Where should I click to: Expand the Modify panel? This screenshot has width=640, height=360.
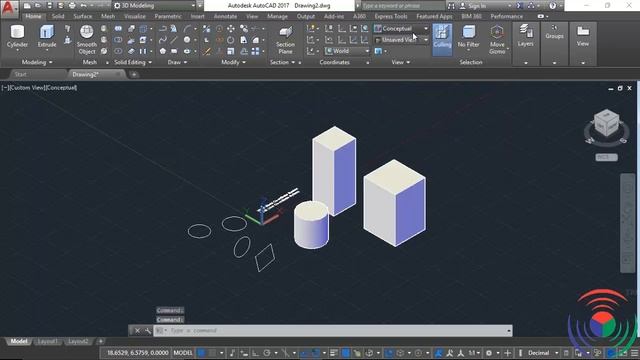pyautogui.click(x=233, y=62)
